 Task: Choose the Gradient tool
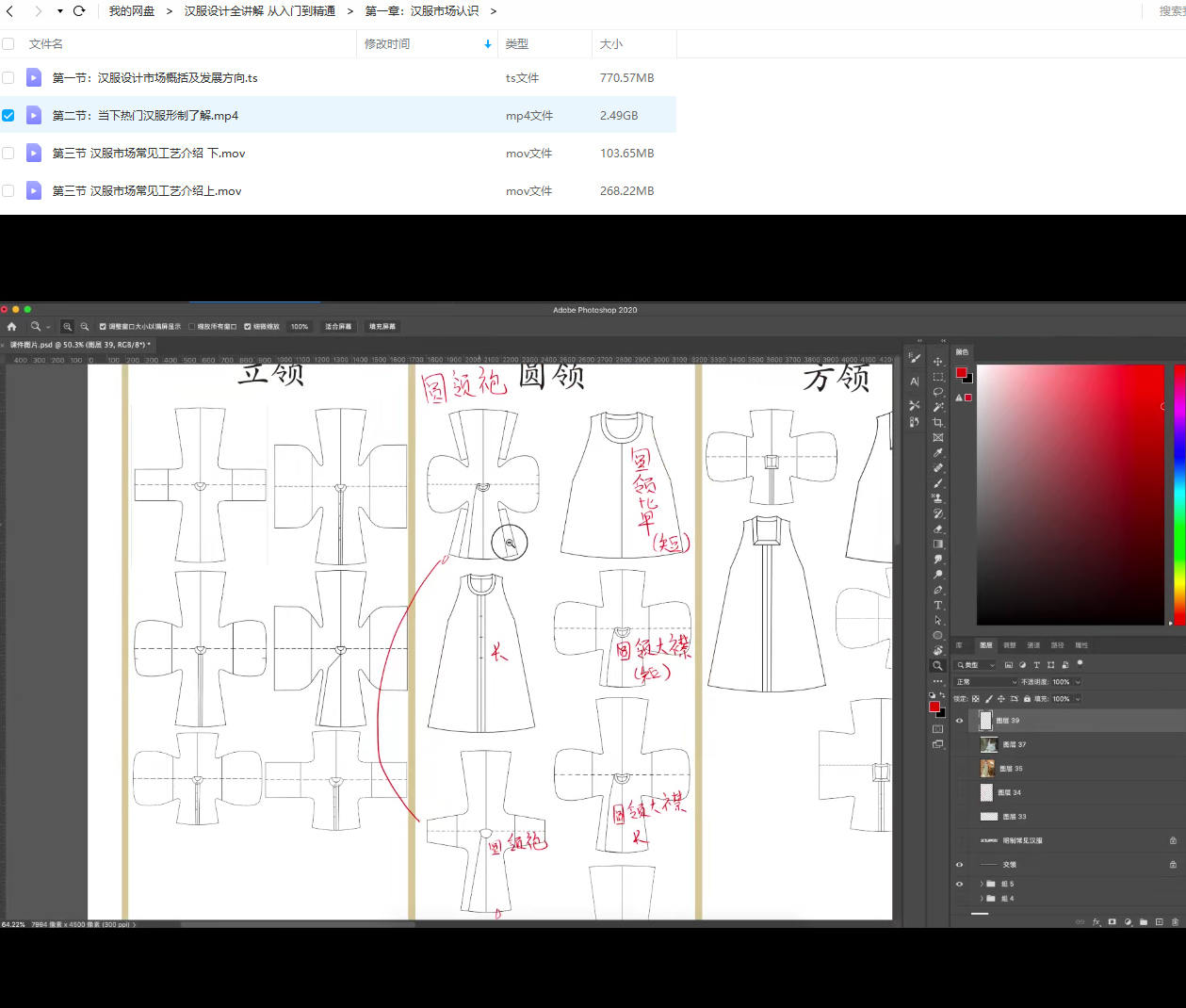click(x=937, y=545)
